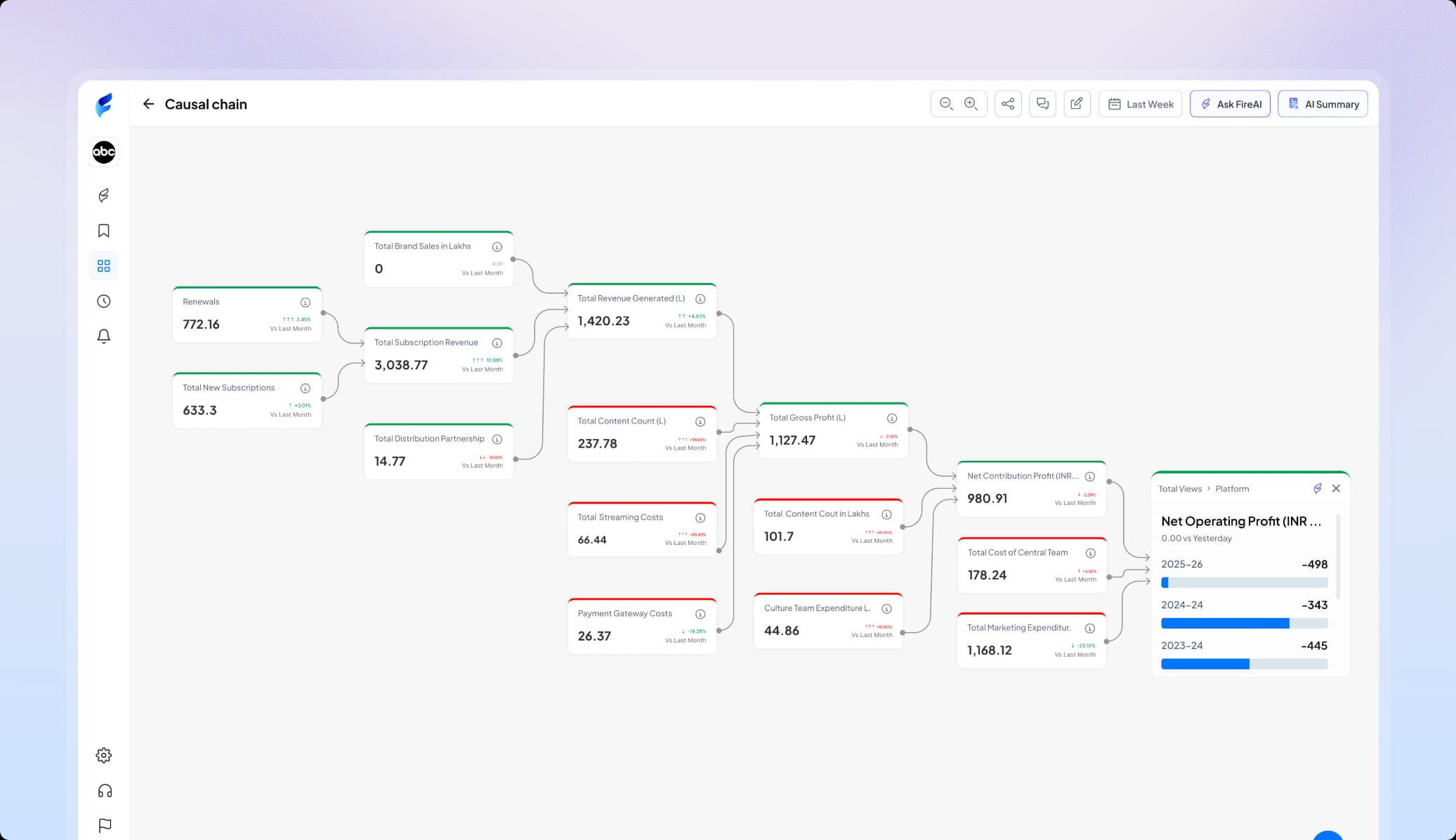Open the notifications bell icon
The height and width of the screenshot is (840, 1456).
click(x=104, y=336)
